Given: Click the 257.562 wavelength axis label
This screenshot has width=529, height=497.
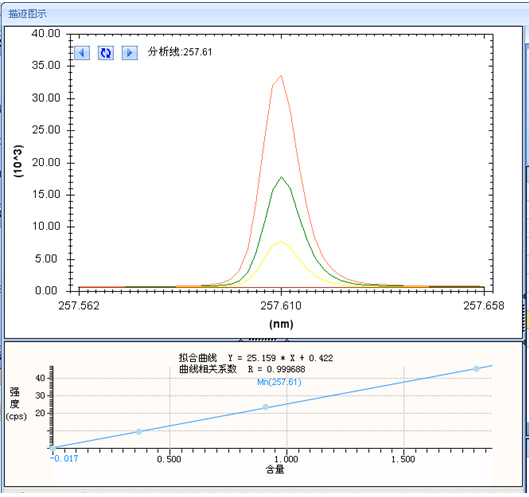Looking at the screenshot, I should (x=79, y=306).
